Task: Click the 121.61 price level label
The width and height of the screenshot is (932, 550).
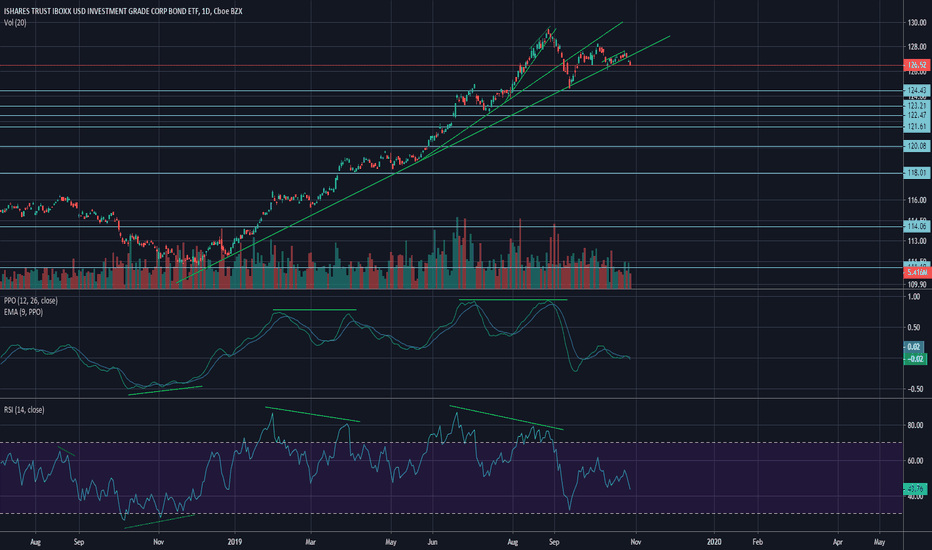Action: (x=916, y=127)
